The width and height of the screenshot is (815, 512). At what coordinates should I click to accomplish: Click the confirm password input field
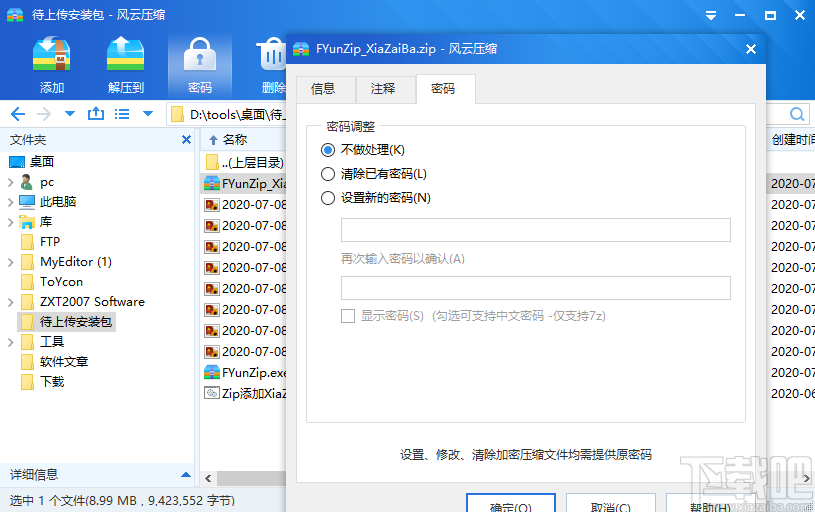click(x=535, y=288)
